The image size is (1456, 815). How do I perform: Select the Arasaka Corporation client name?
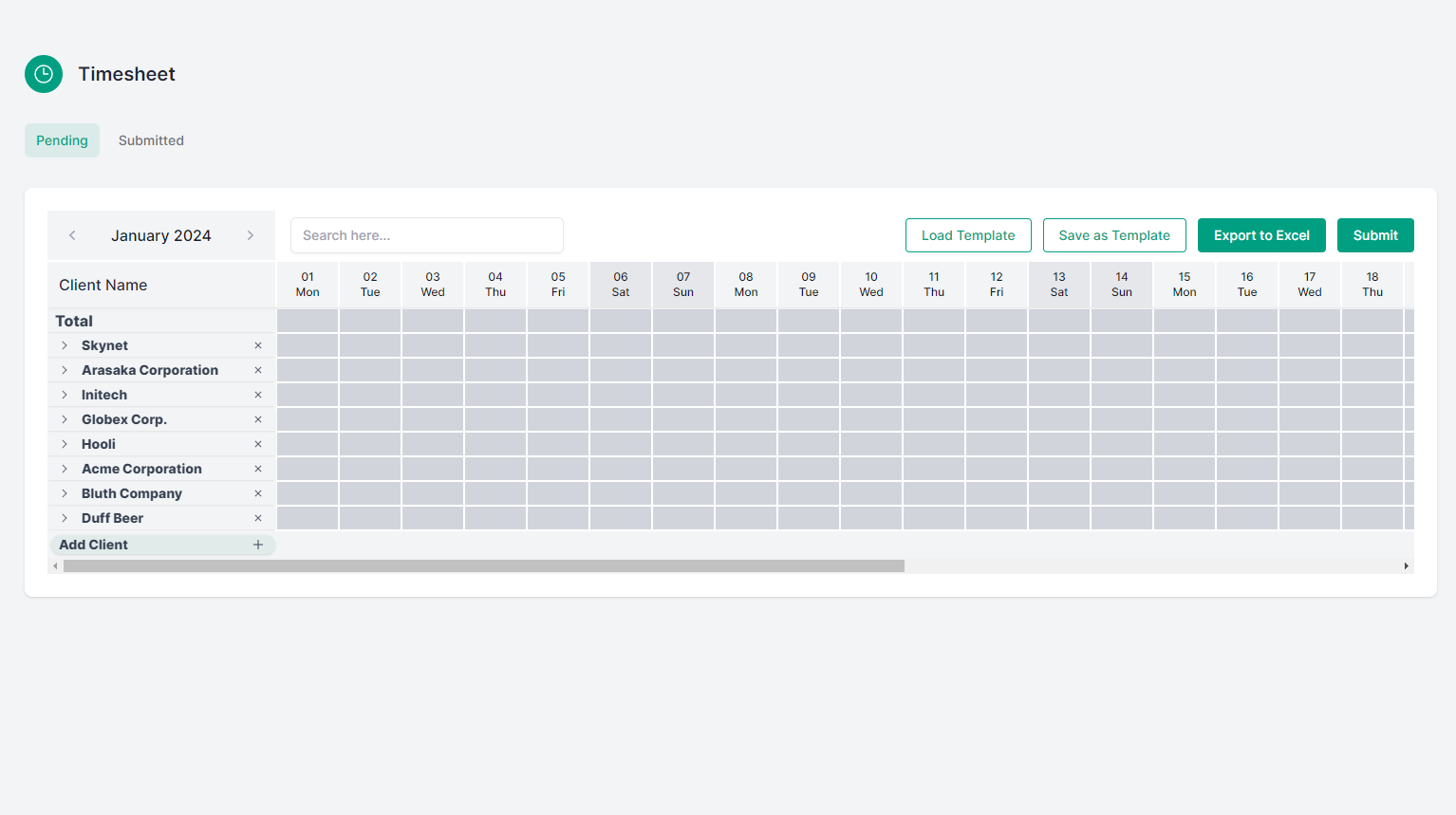150,370
